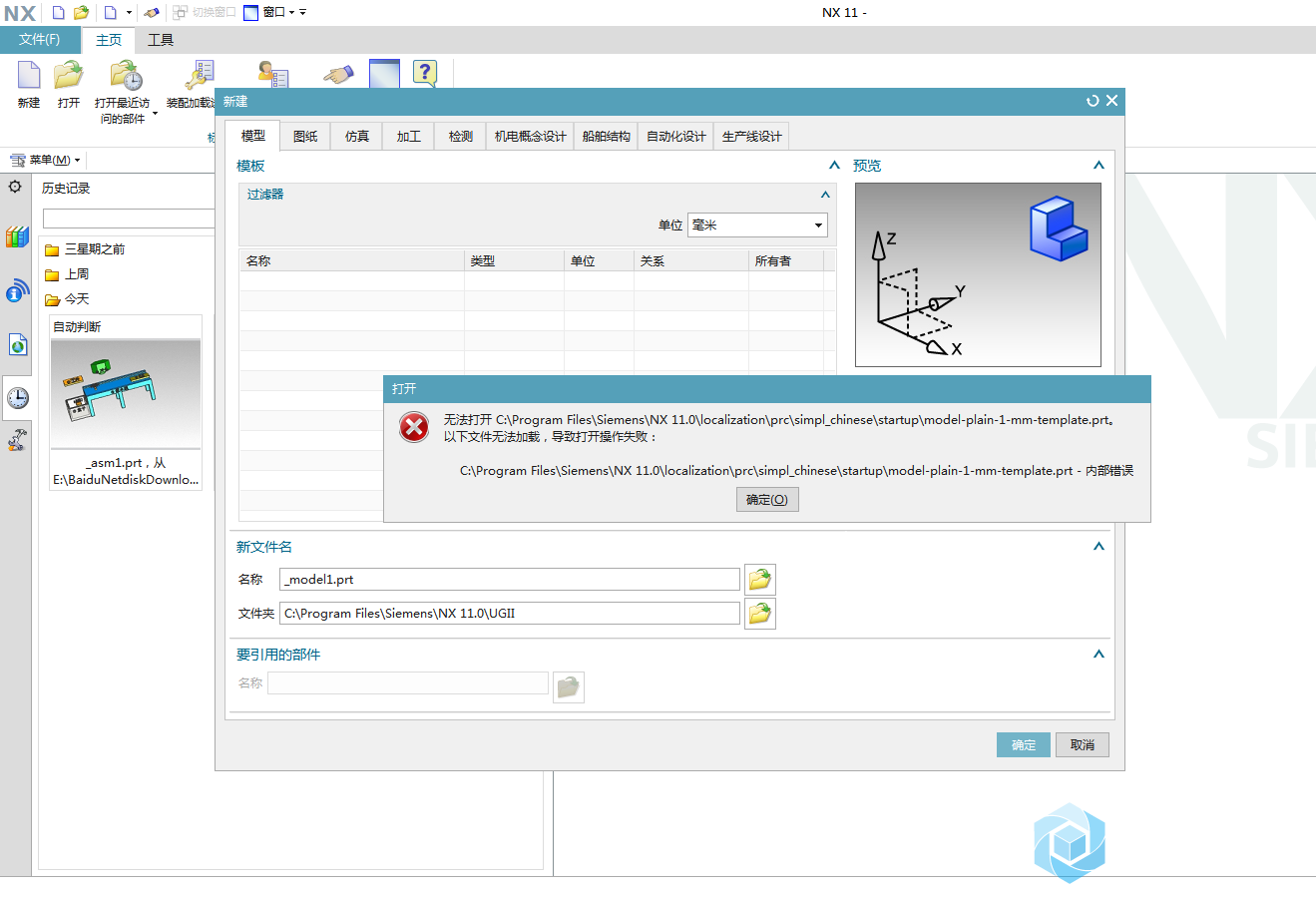Open the 菜单(M) menu dropdown

click(x=45, y=160)
